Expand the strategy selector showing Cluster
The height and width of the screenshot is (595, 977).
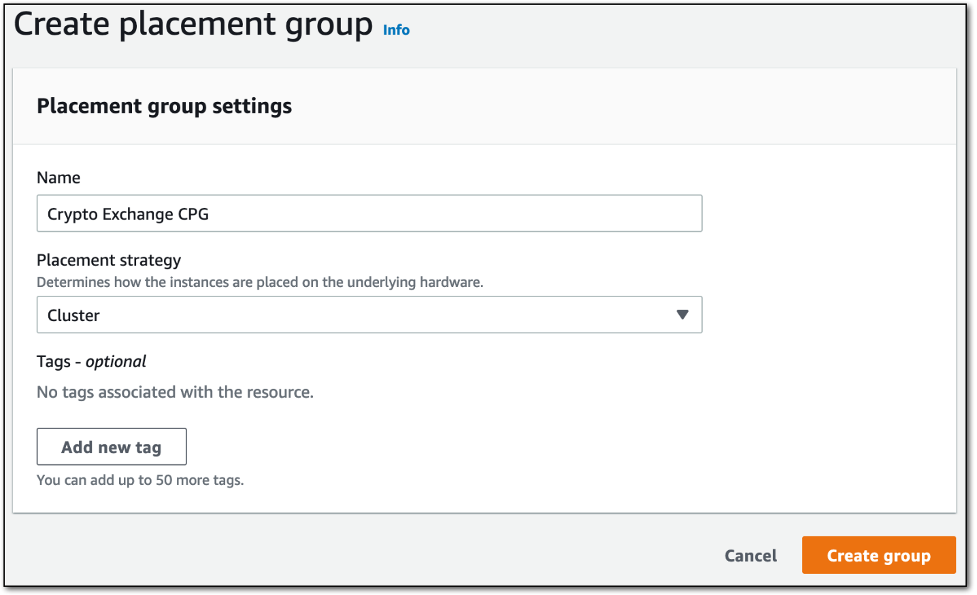370,314
